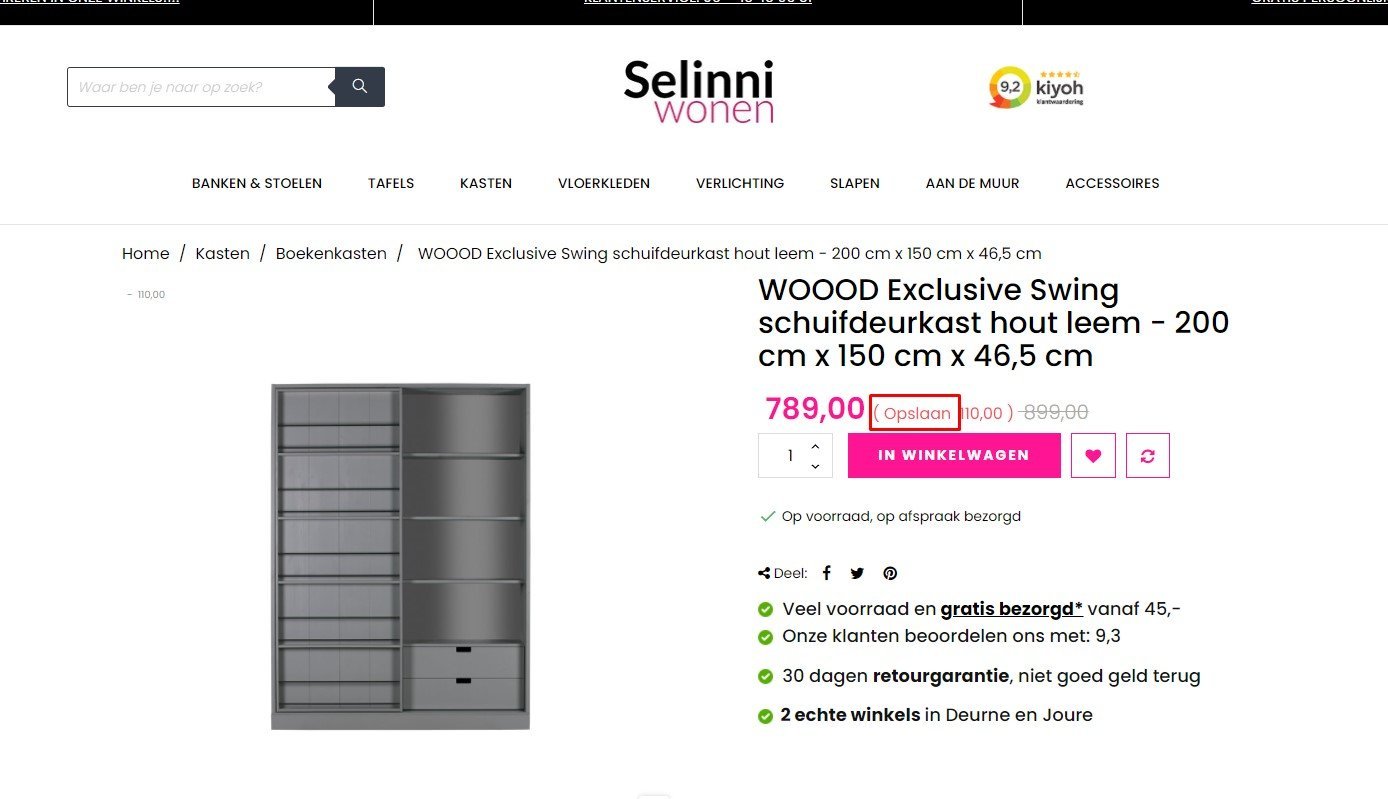
Task: Open the Banken & Stoelen menu
Action: [257, 183]
